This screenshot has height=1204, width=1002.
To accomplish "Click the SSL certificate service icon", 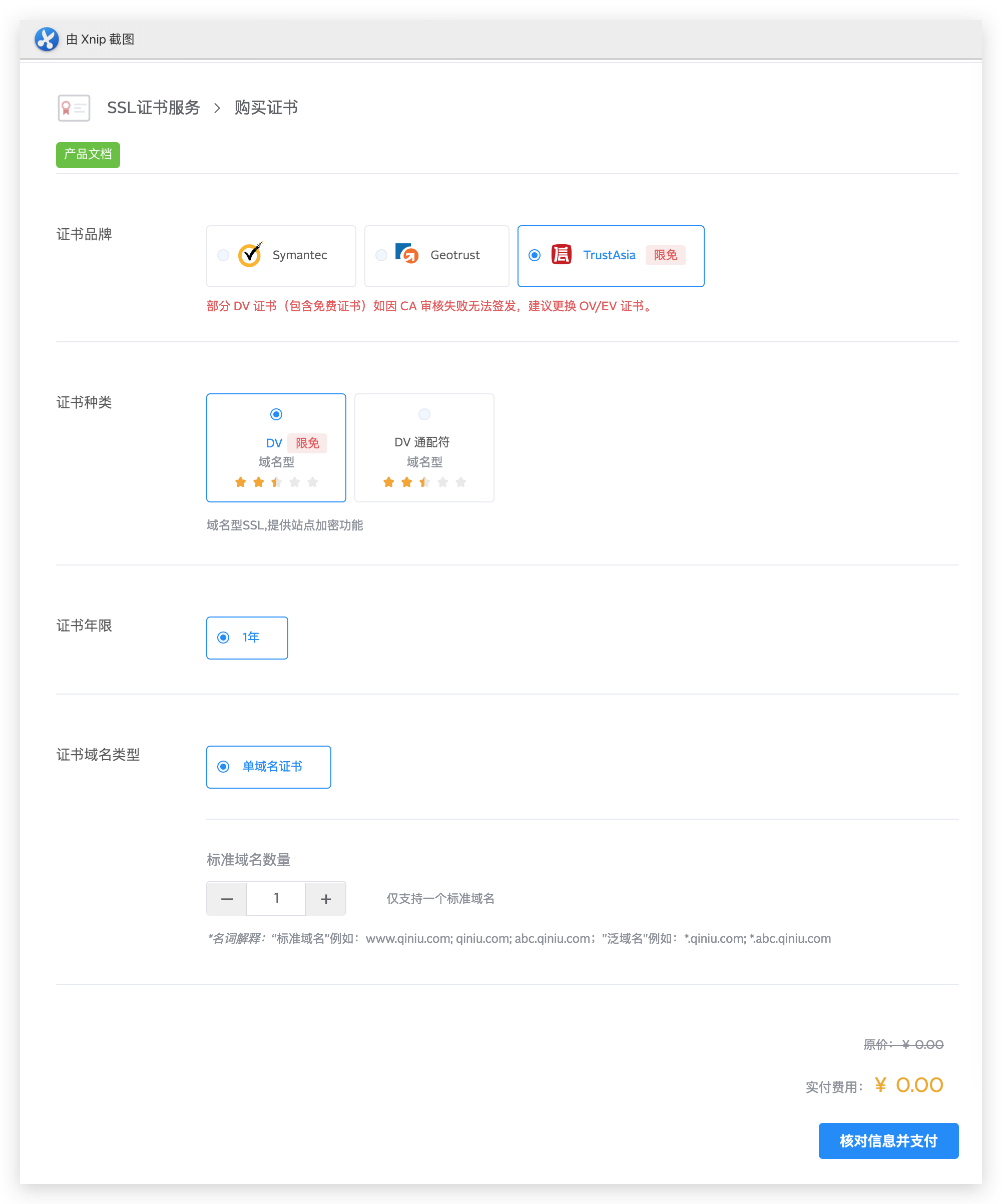I will tap(74, 108).
